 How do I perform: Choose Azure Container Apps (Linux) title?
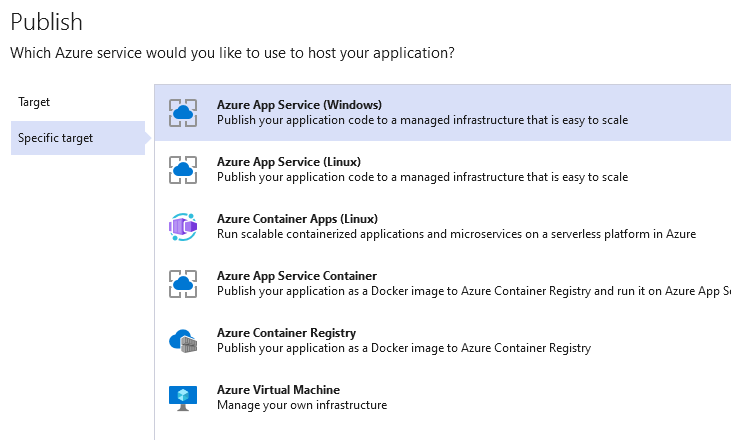[x=297, y=219]
